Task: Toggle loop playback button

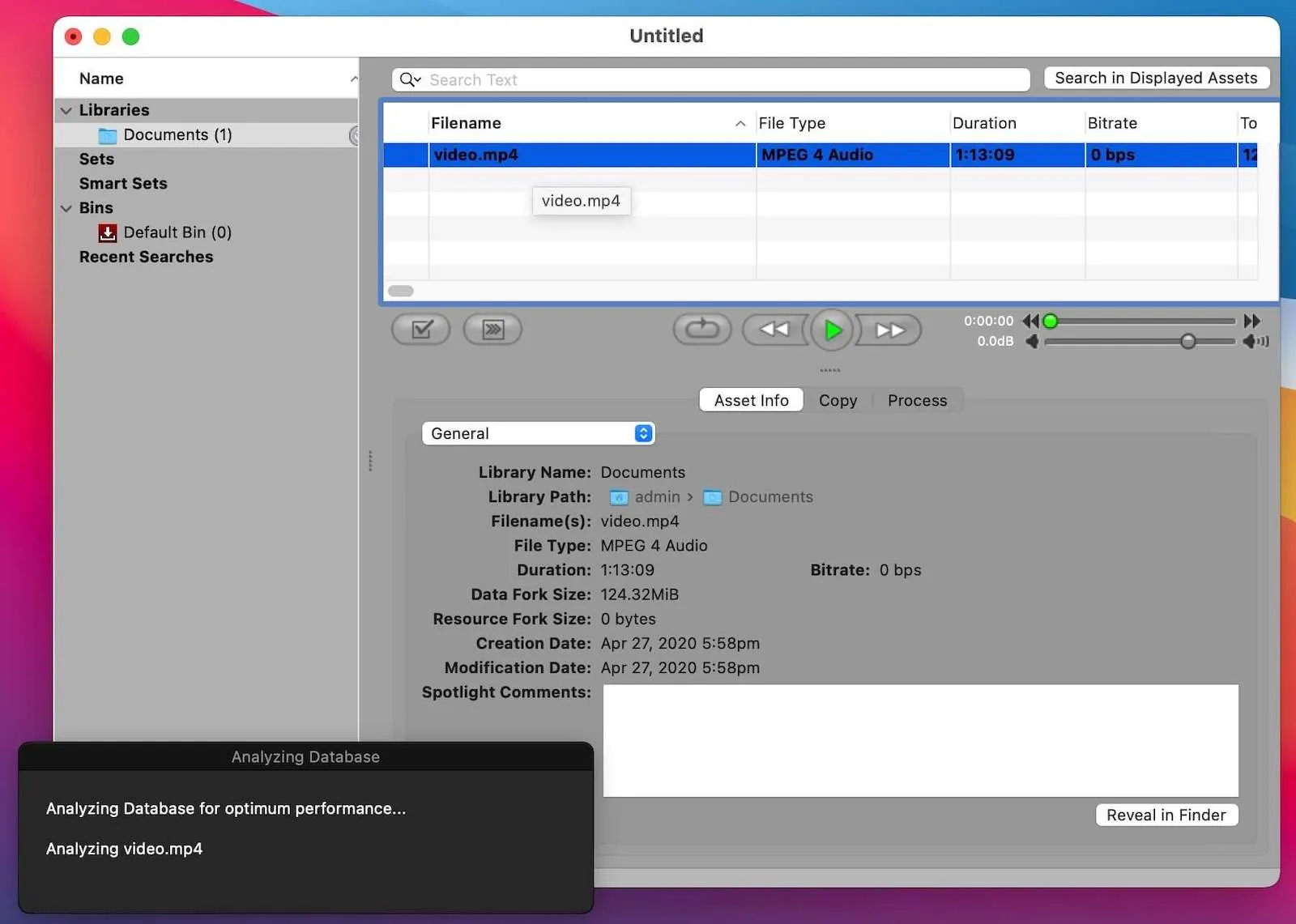Action: pos(701,330)
